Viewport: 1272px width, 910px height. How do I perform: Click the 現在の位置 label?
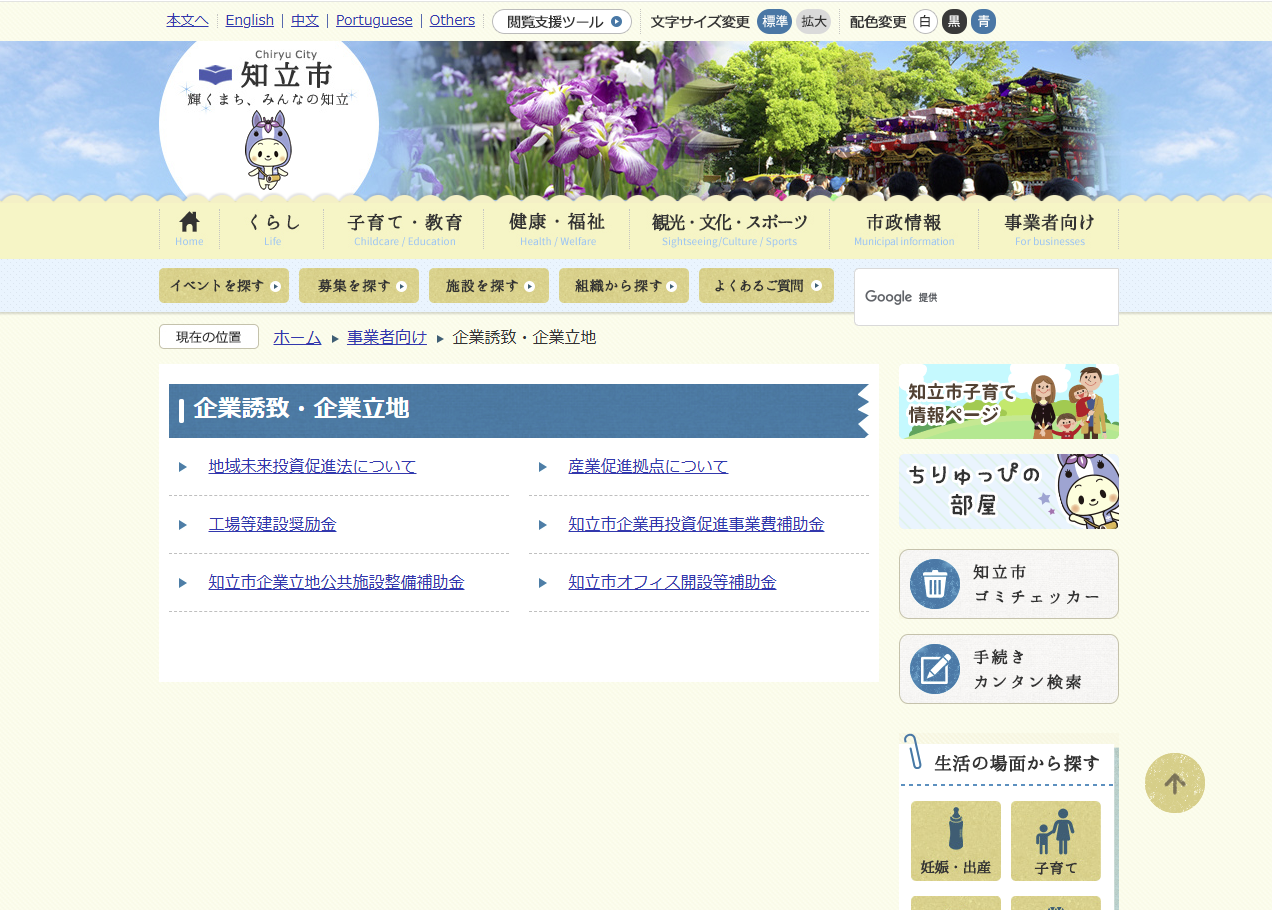[x=209, y=337]
